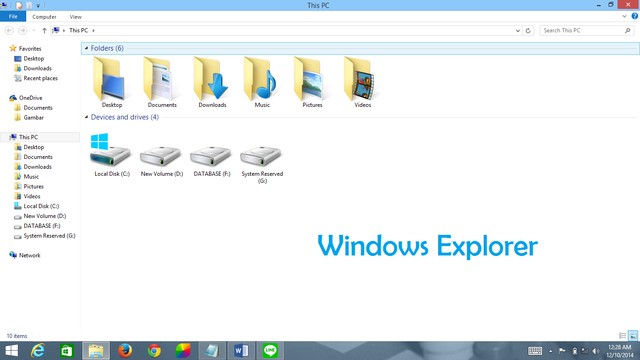The width and height of the screenshot is (640, 360).
Task: Click chevron after This PC in address bar
Action: click(x=93, y=30)
